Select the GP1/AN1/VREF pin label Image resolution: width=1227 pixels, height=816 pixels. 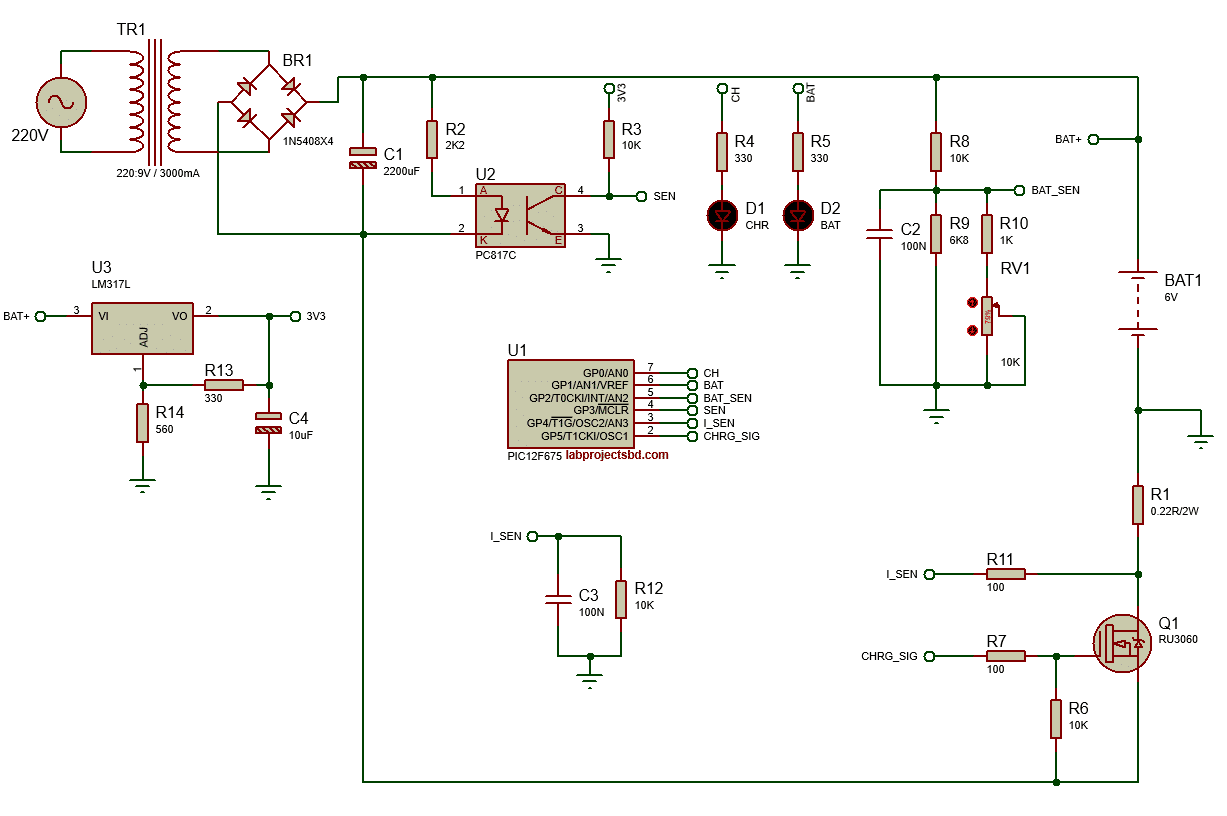pos(589,385)
